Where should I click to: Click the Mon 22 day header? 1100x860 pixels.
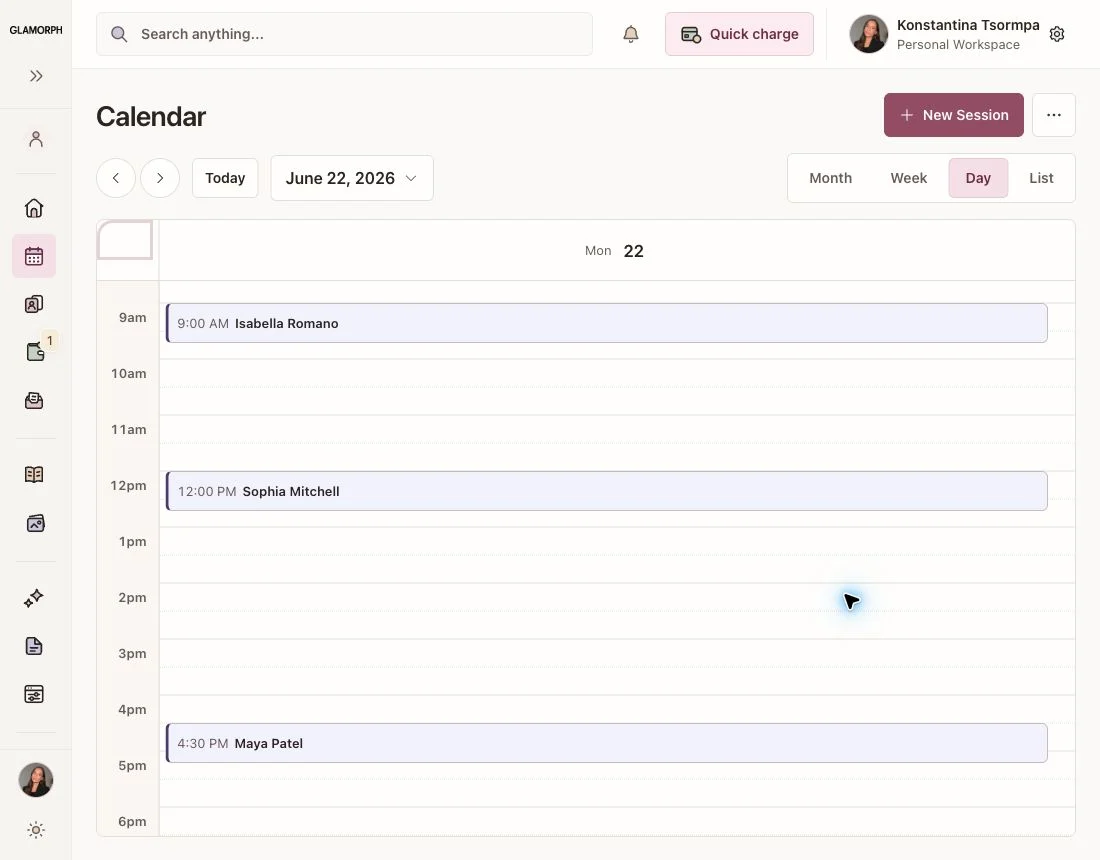click(615, 251)
